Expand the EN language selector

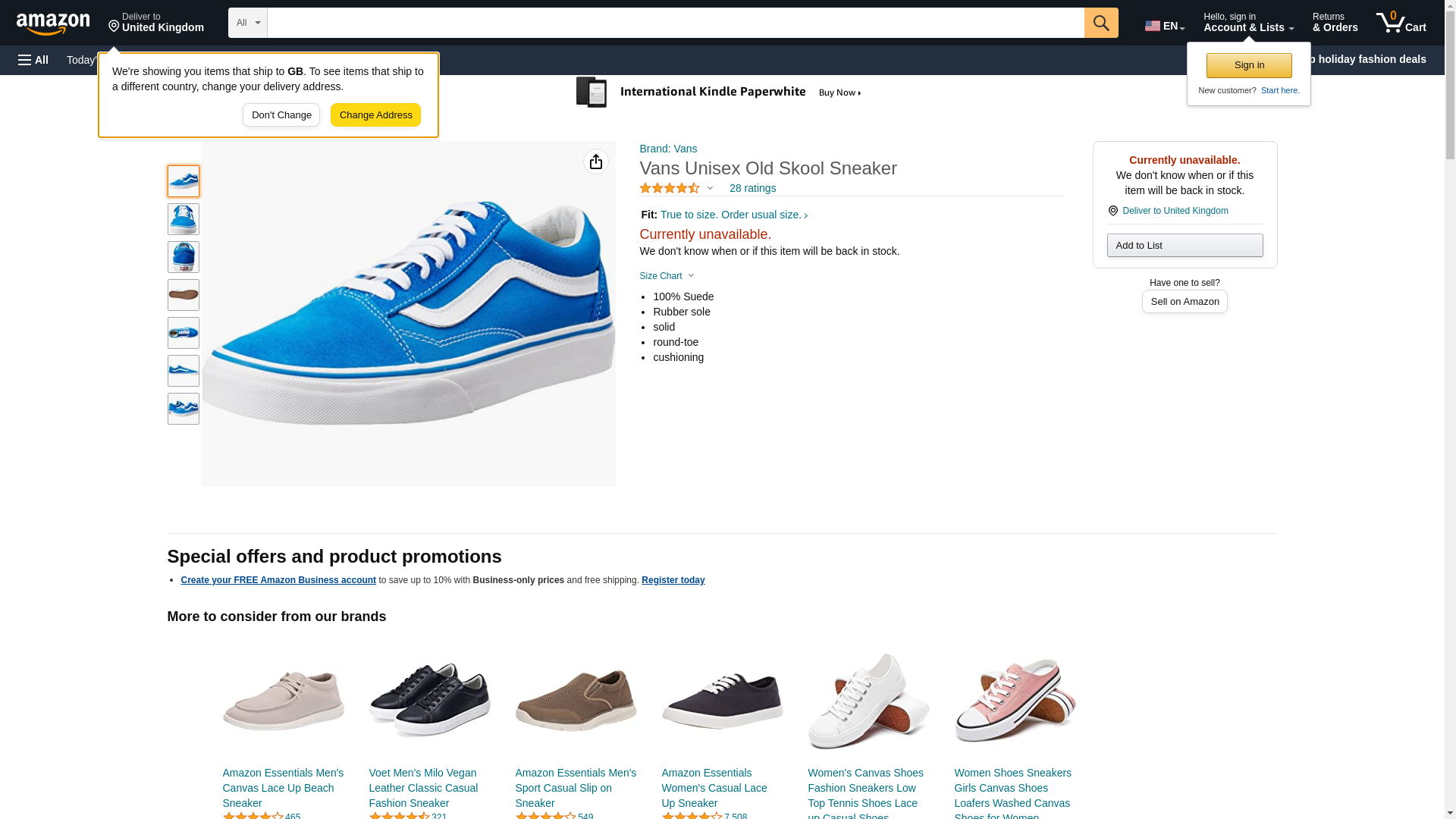coord(1164,26)
